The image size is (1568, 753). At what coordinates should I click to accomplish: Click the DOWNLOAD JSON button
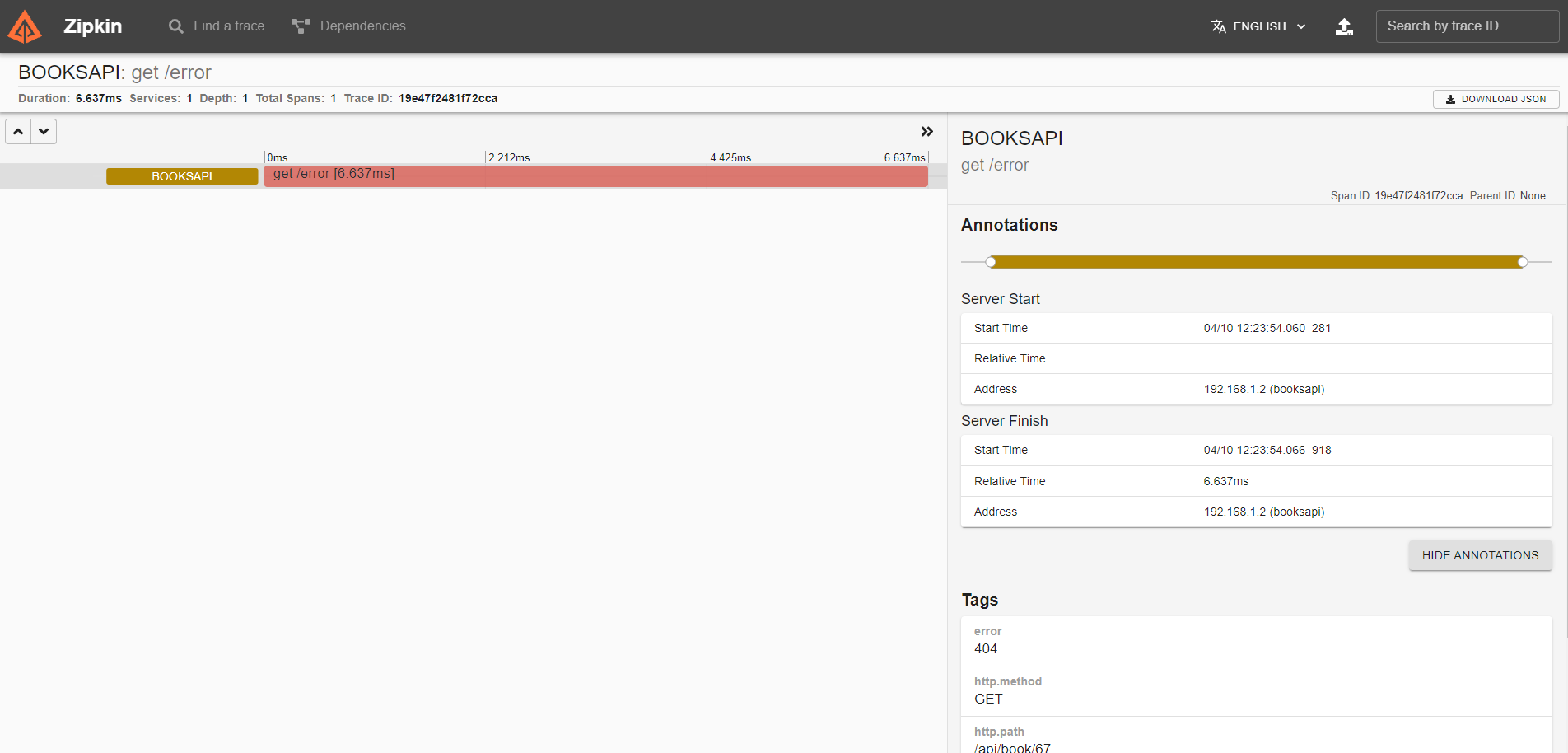pyautogui.click(x=1496, y=99)
